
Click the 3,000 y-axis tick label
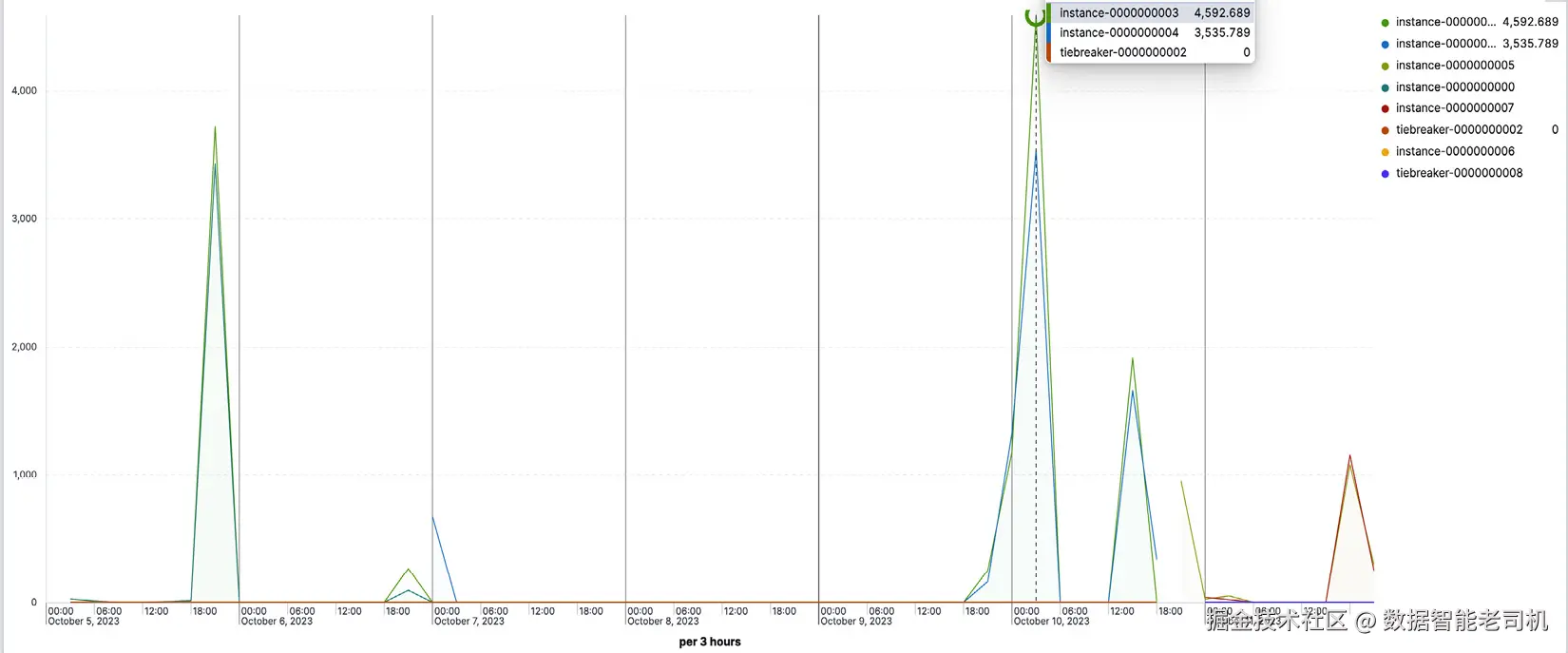24,219
